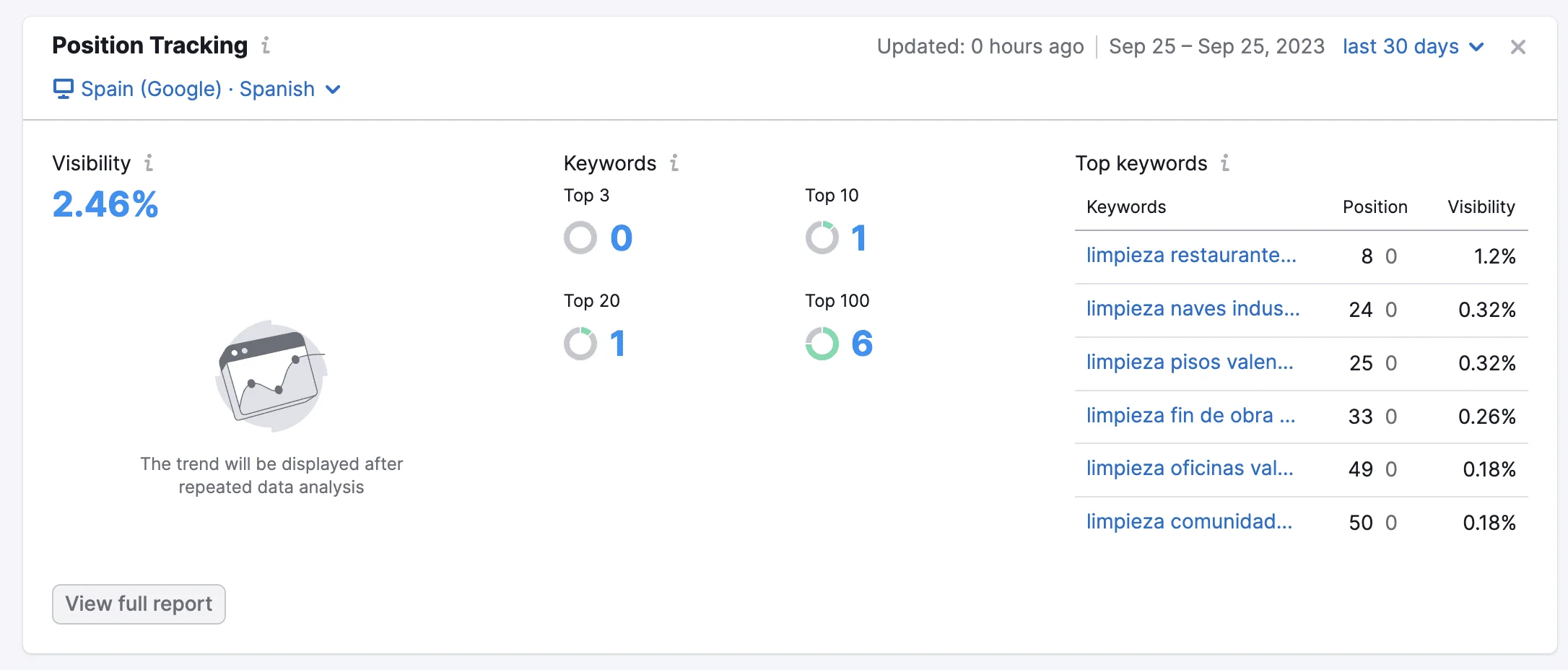Click the Sep 25 – Sep 25, 2023 date text
This screenshot has height=670, width=1568.
(x=1217, y=47)
